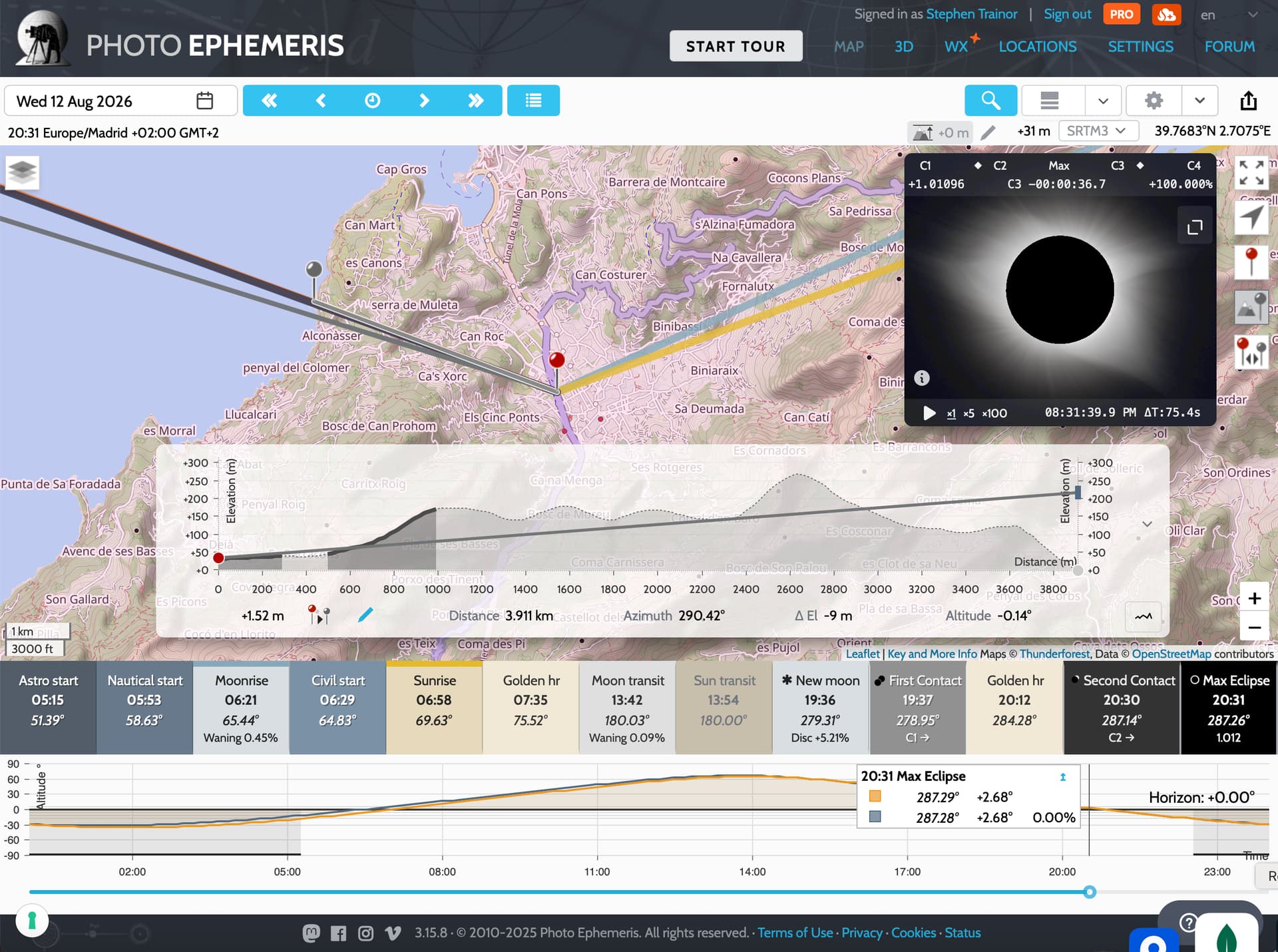Click the share/export icon
The height and width of the screenshot is (952, 1278).
click(x=1248, y=101)
